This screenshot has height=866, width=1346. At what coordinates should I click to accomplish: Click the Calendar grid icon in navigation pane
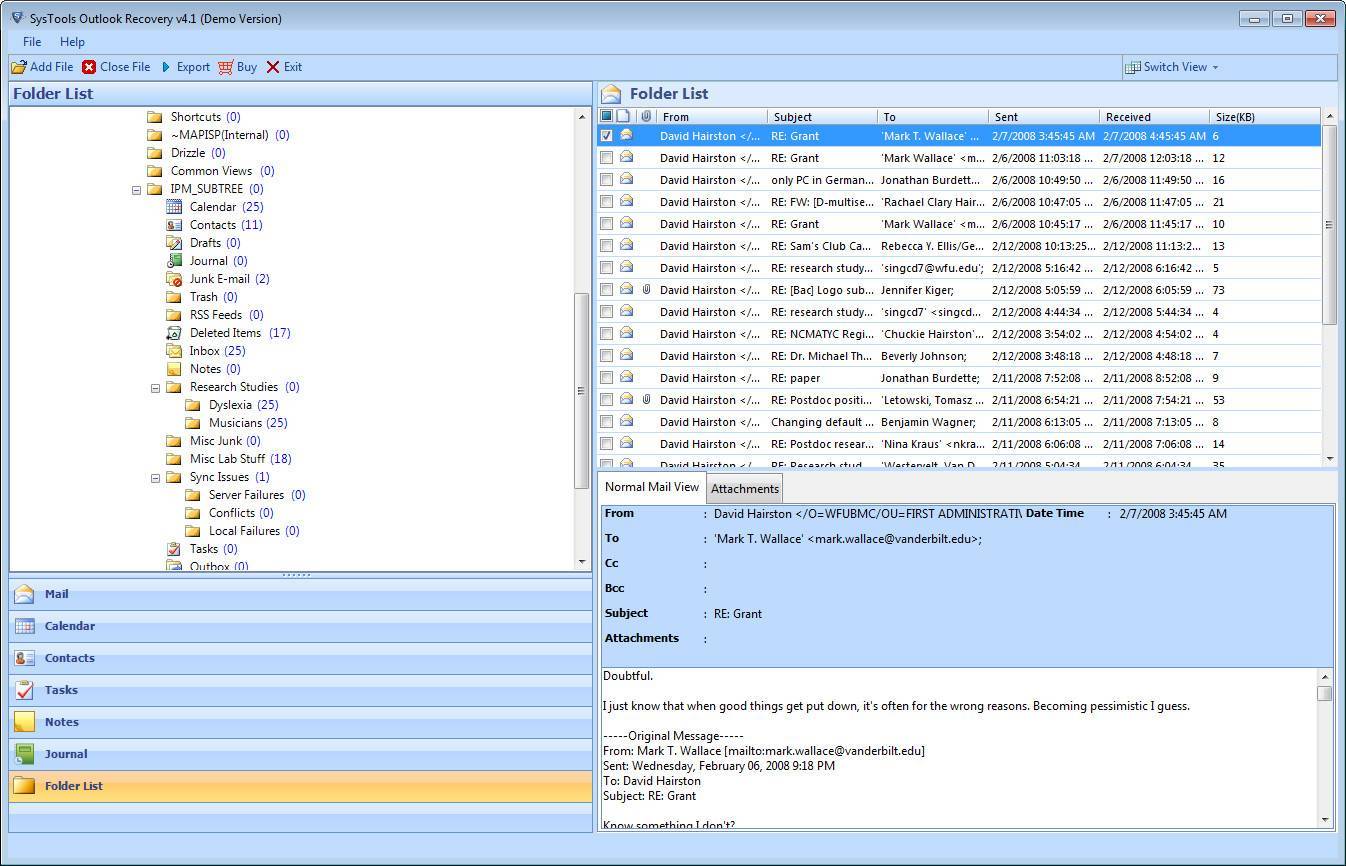(24, 626)
